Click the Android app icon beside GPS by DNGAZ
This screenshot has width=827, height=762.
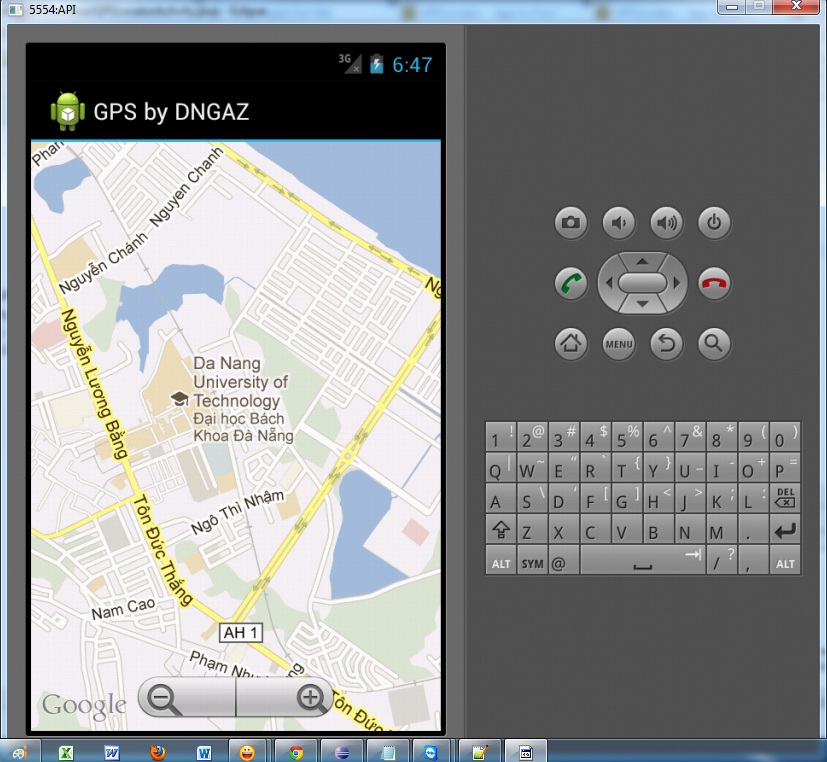click(68, 111)
